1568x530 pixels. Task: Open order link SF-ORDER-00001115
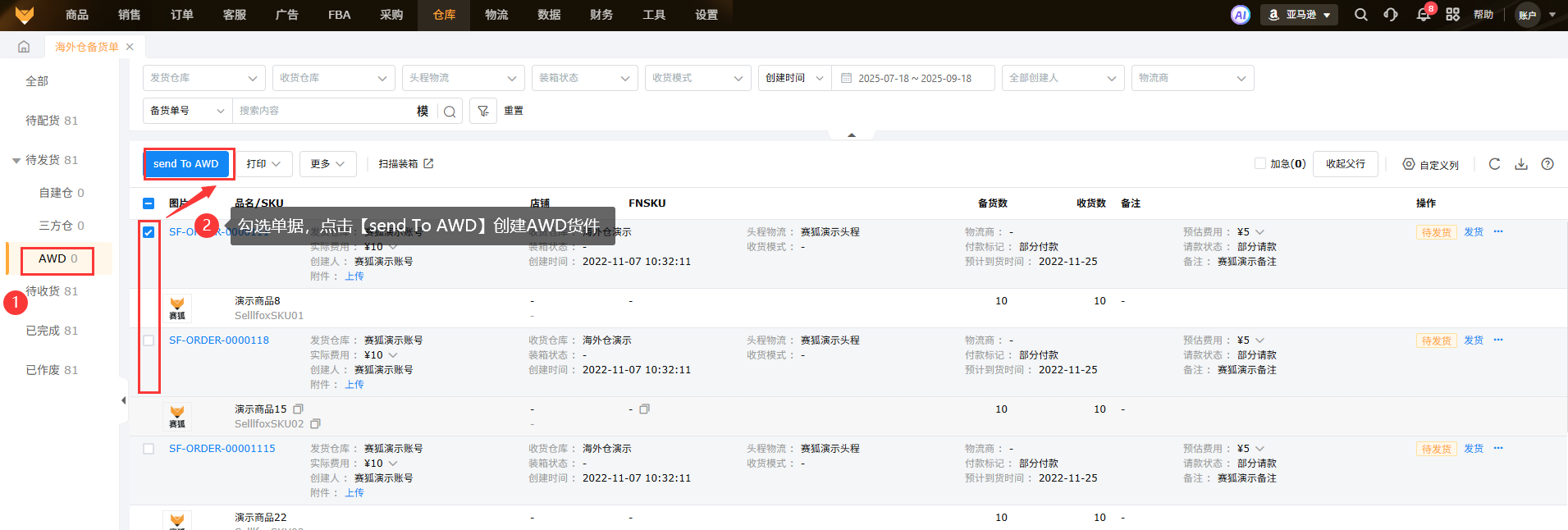point(222,449)
